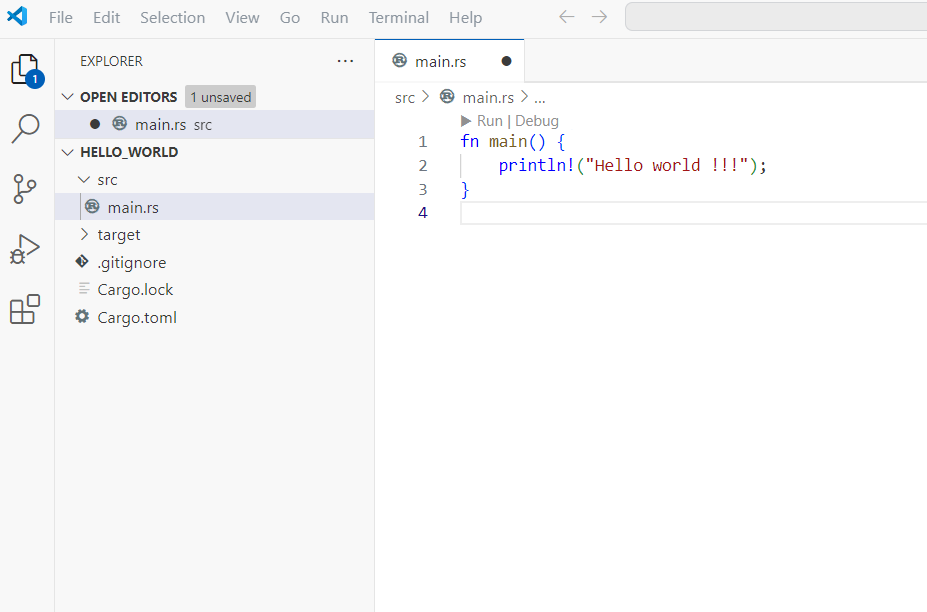Open the Help menu

(465, 18)
